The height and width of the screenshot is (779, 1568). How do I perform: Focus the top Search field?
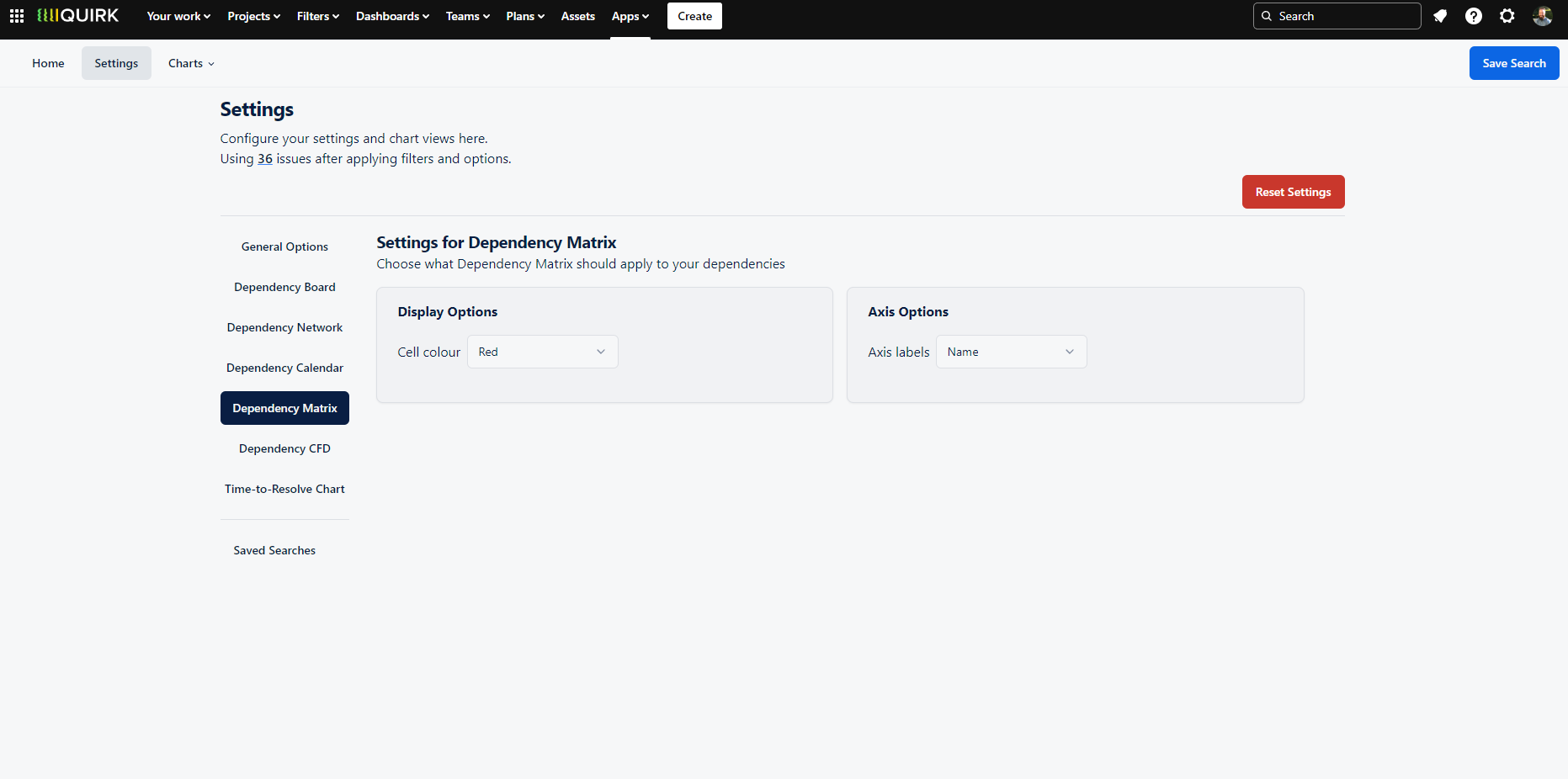tap(1337, 16)
